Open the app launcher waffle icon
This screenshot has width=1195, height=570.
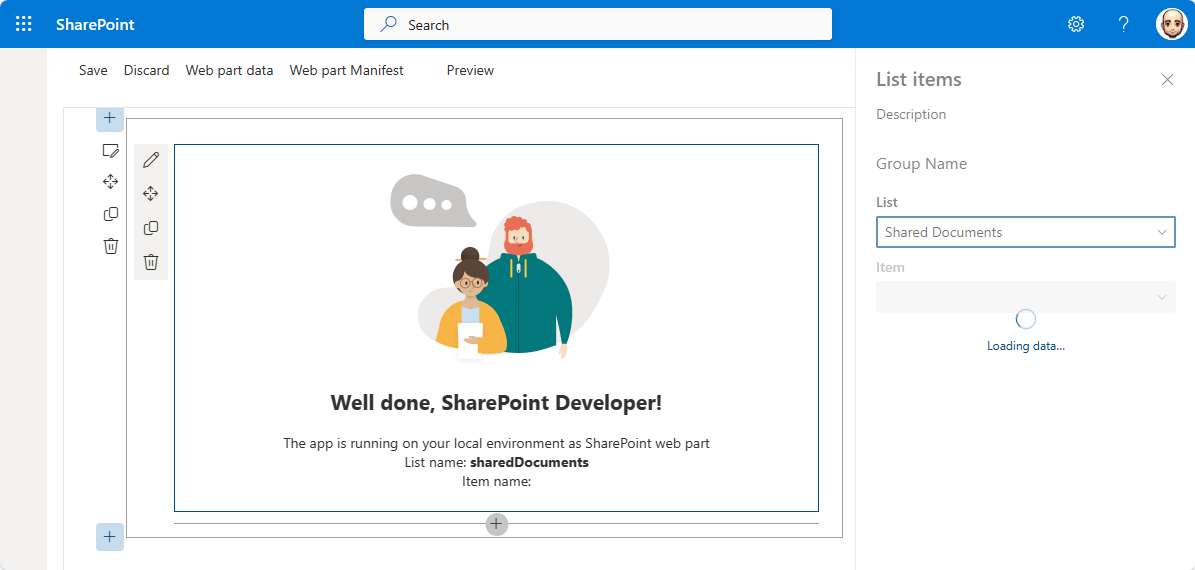coord(24,24)
